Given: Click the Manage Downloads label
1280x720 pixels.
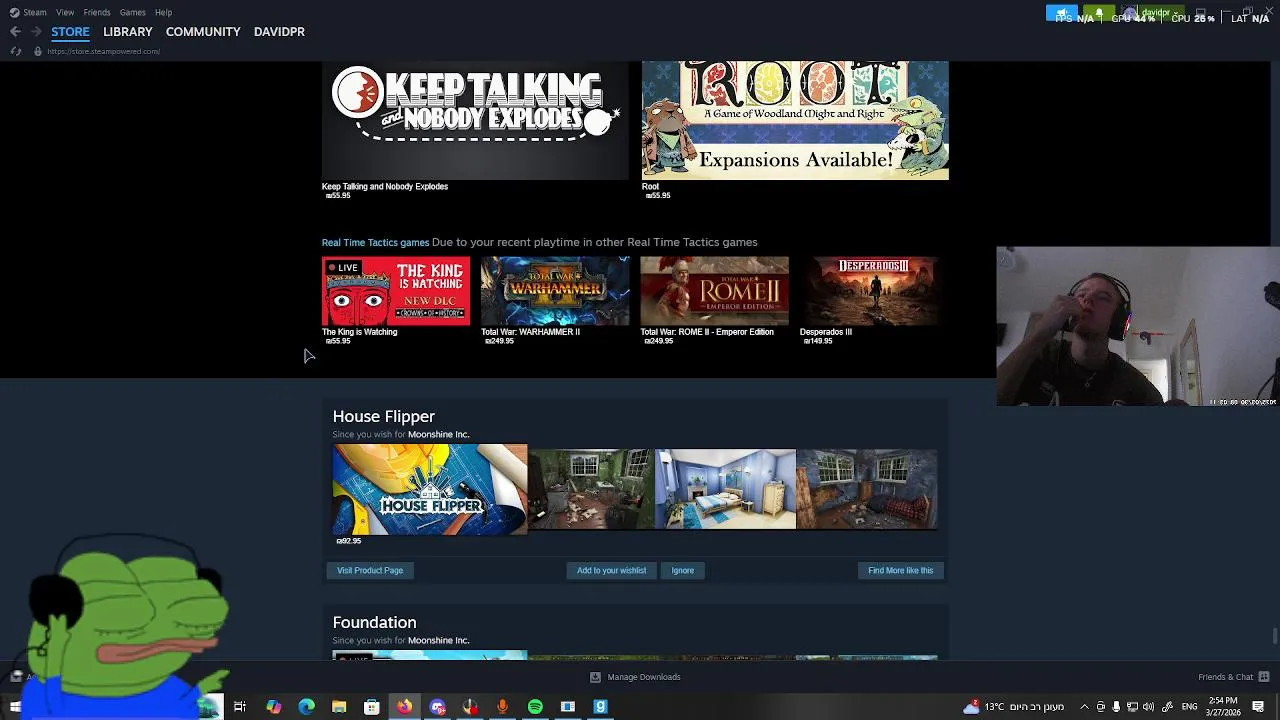Looking at the screenshot, I should click(x=644, y=677).
